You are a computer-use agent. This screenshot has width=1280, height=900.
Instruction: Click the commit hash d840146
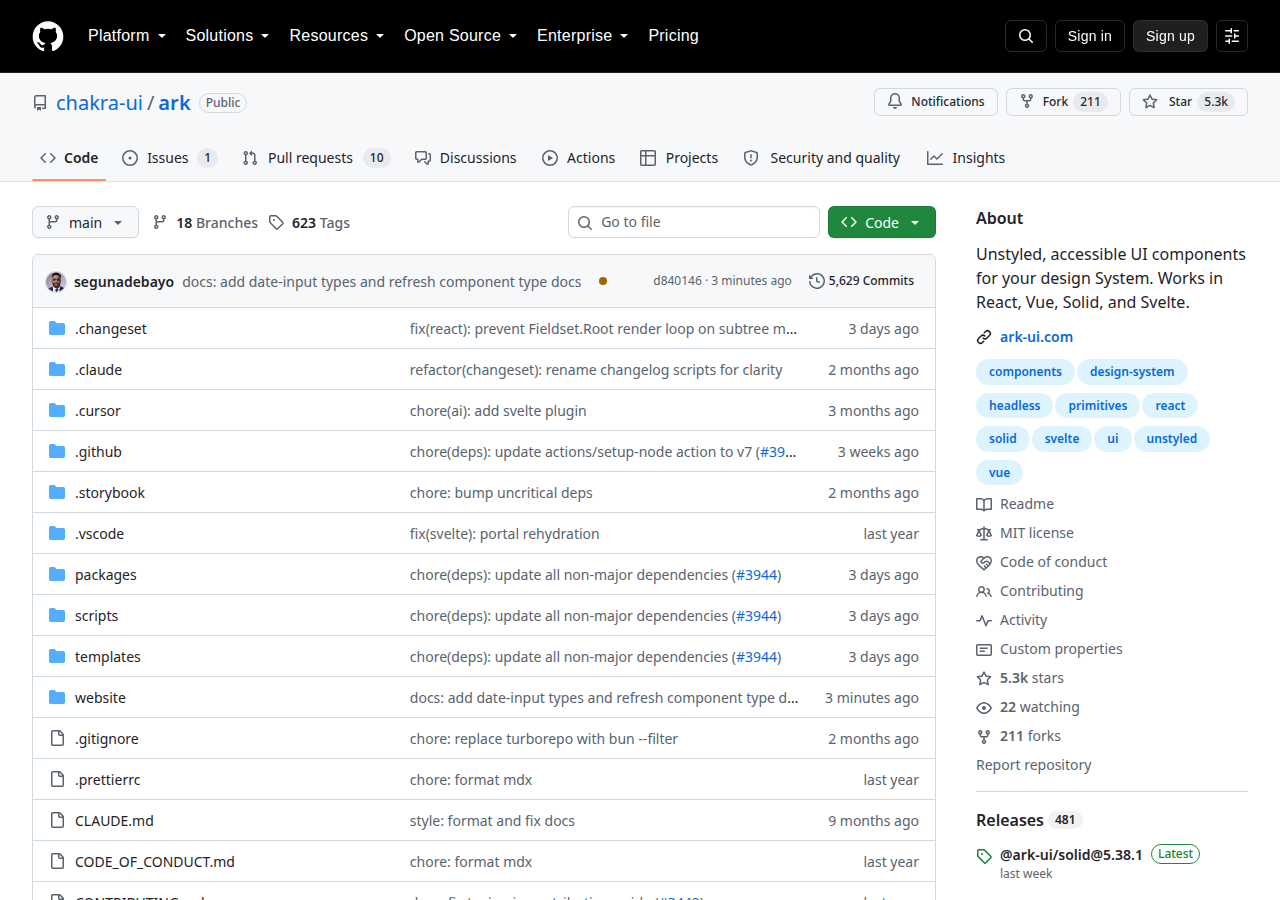[x=678, y=281]
